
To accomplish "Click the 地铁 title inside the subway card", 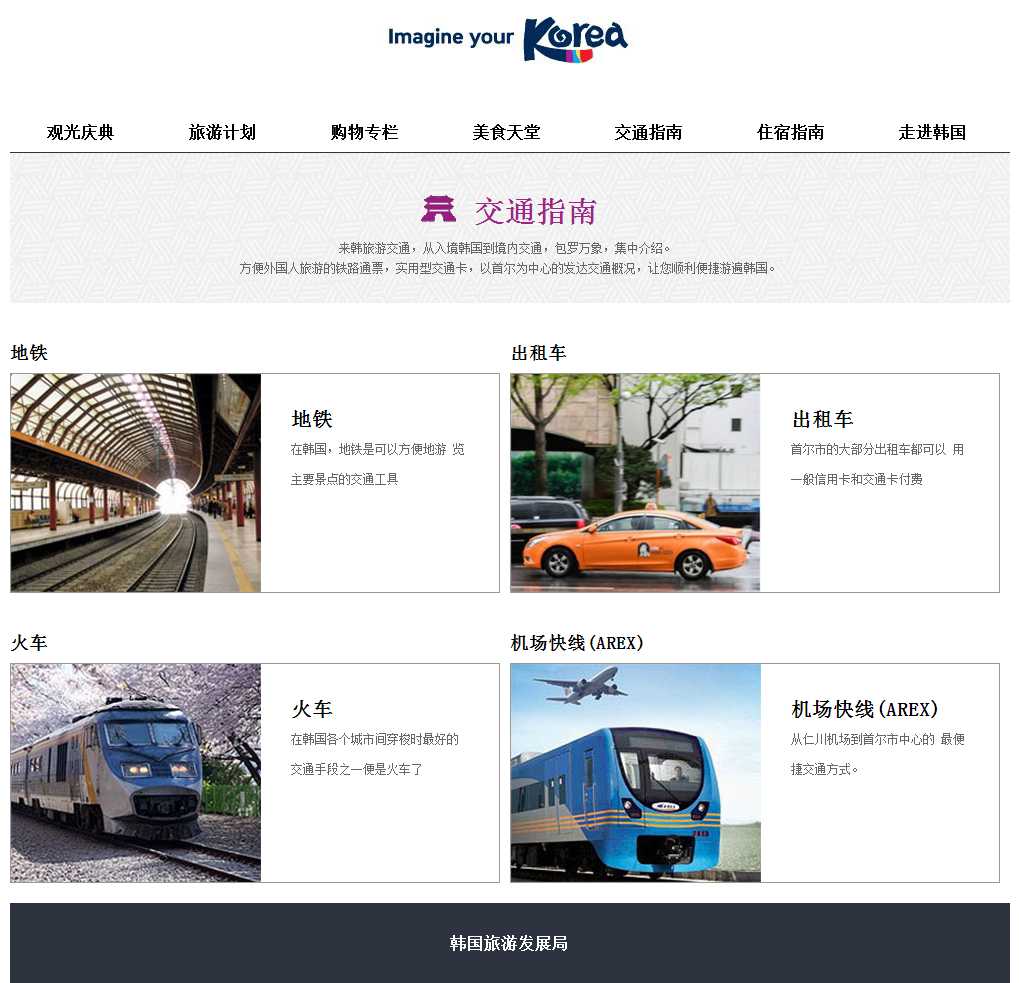I will point(312,419).
